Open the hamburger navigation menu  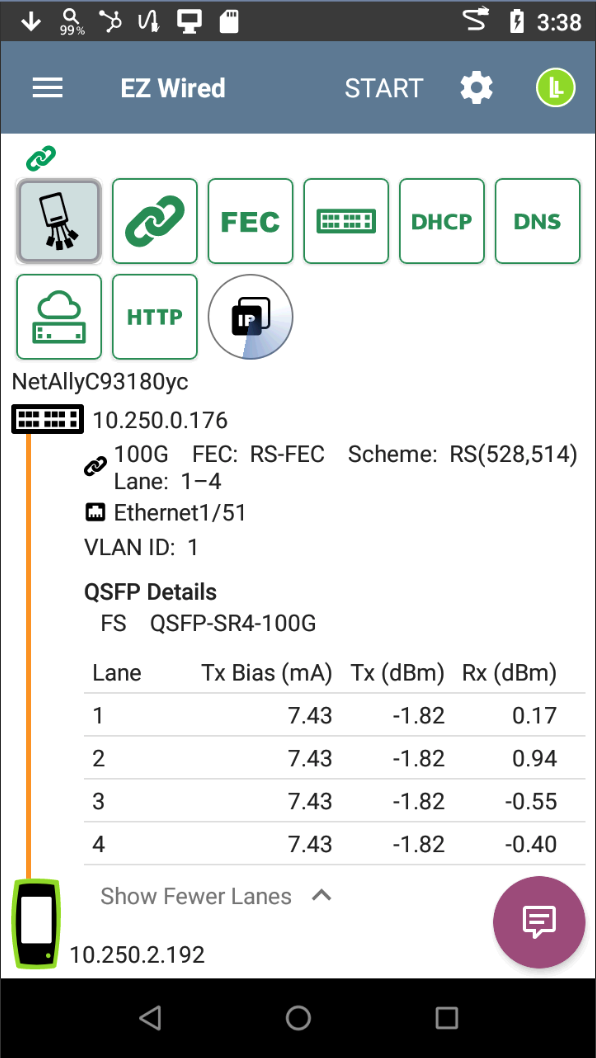(x=47, y=88)
